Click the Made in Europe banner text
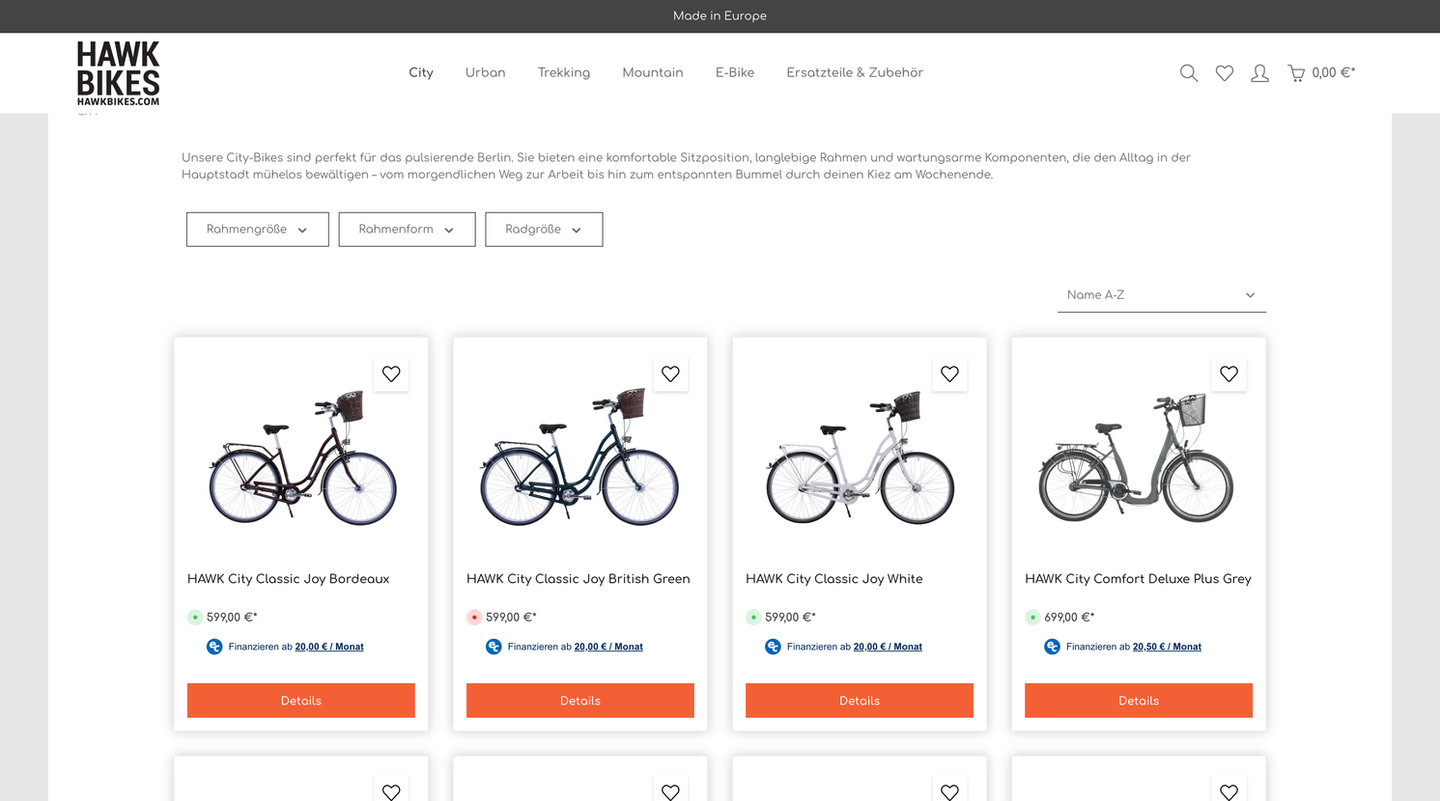 (x=720, y=16)
